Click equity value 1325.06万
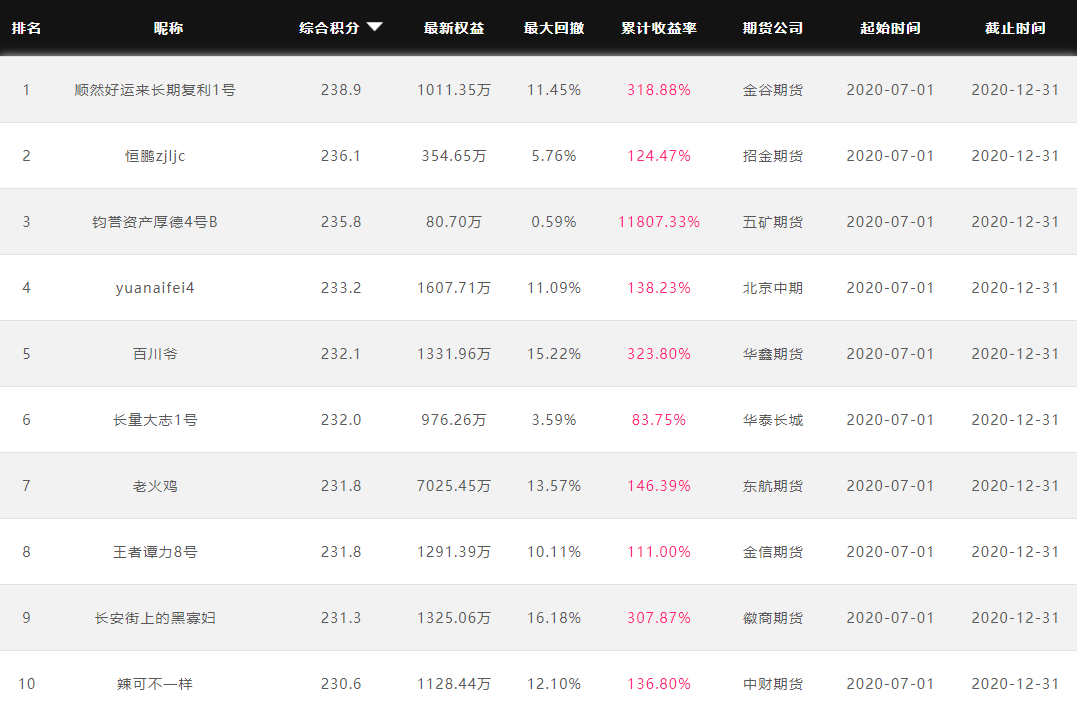The width and height of the screenshot is (1077, 714). pyautogui.click(x=454, y=617)
